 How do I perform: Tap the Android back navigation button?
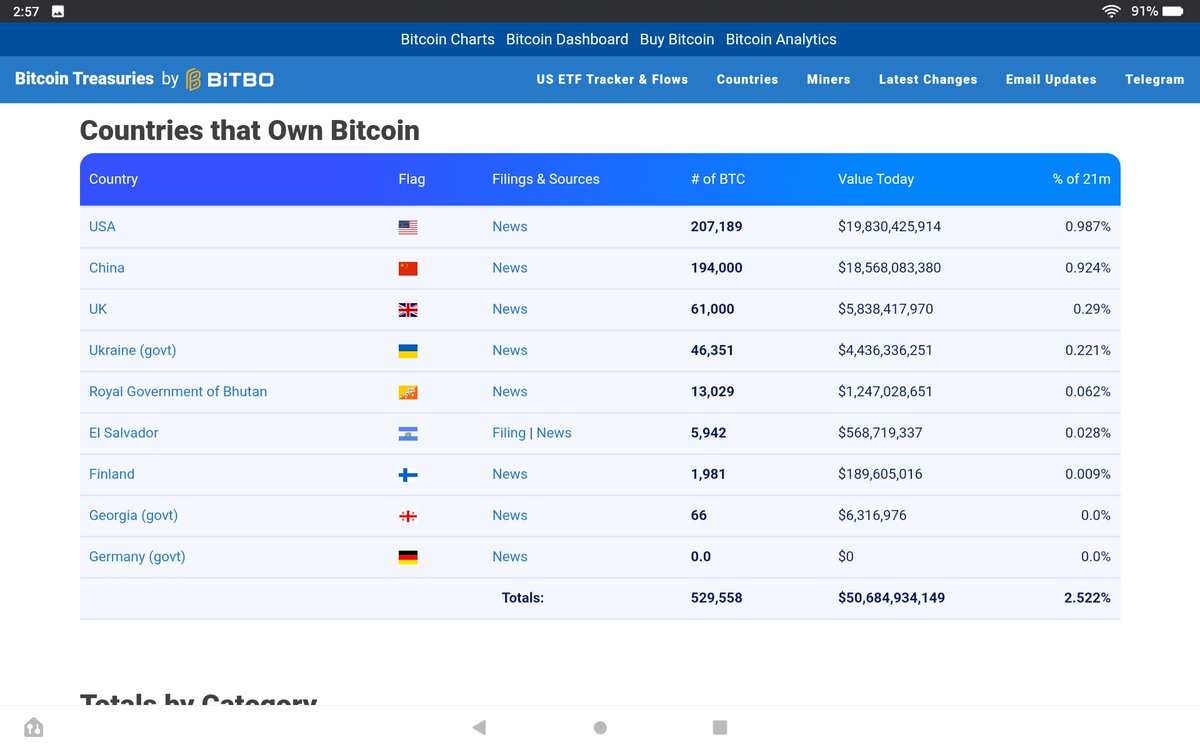(x=479, y=727)
